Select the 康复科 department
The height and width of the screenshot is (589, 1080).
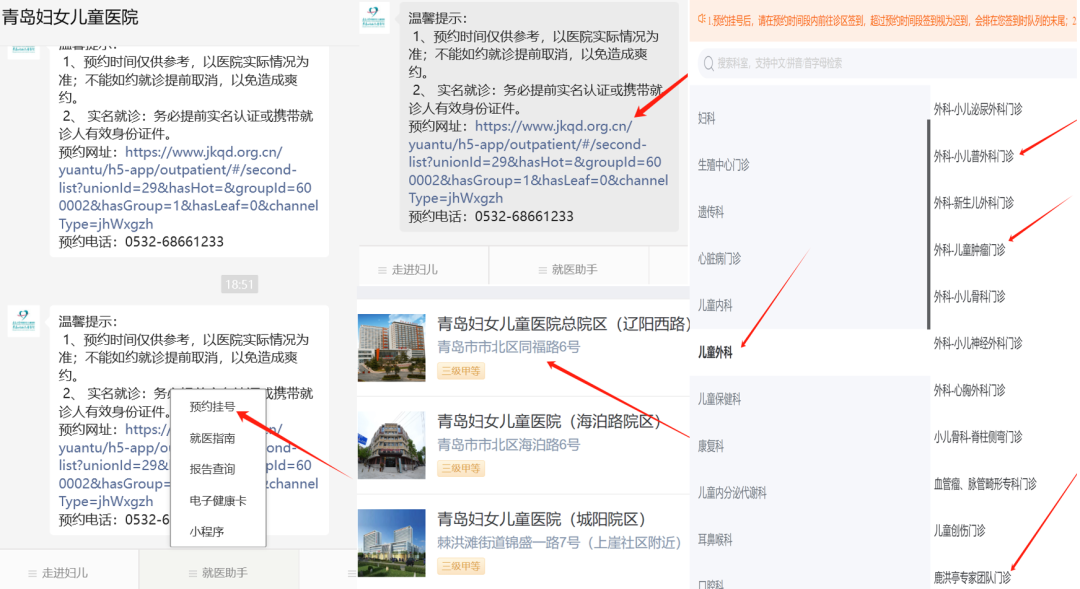(711, 446)
